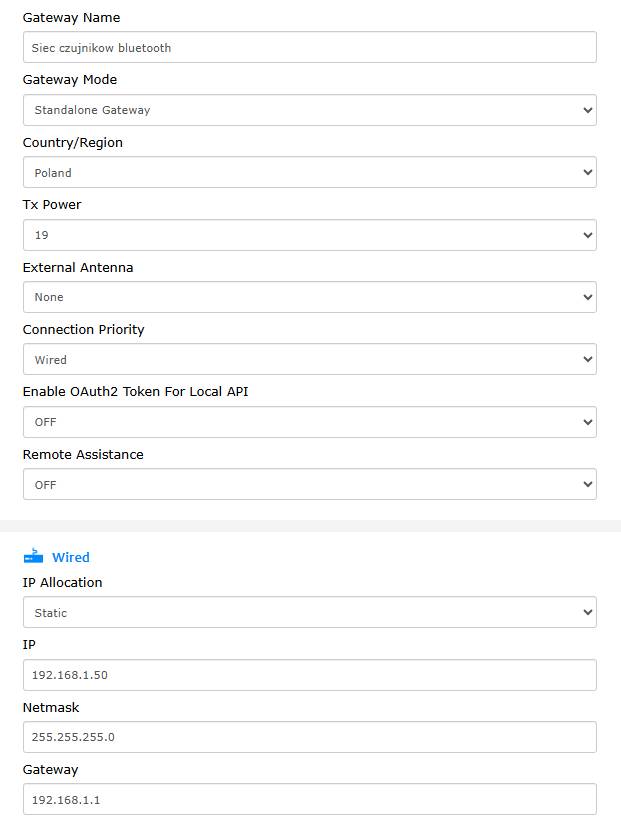Open the IP Allocation Static dropdown
This screenshot has height=823, width=621.
pos(310,612)
